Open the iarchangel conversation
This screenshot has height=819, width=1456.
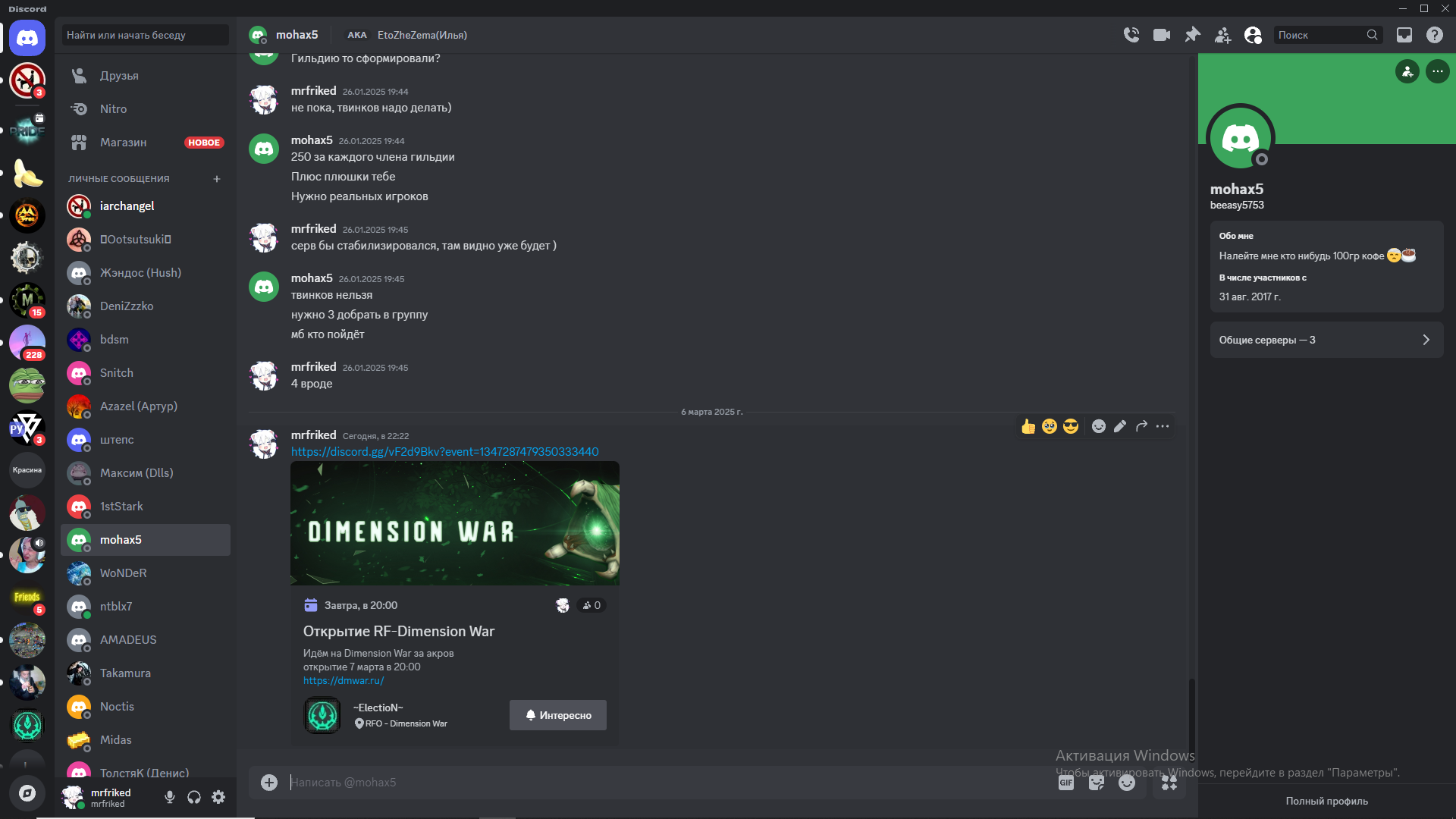(146, 206)
